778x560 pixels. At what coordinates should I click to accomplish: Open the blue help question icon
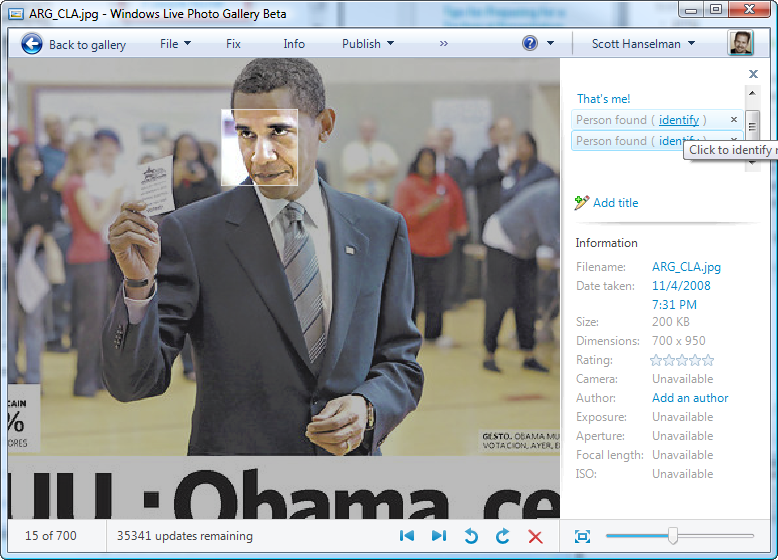530,44
